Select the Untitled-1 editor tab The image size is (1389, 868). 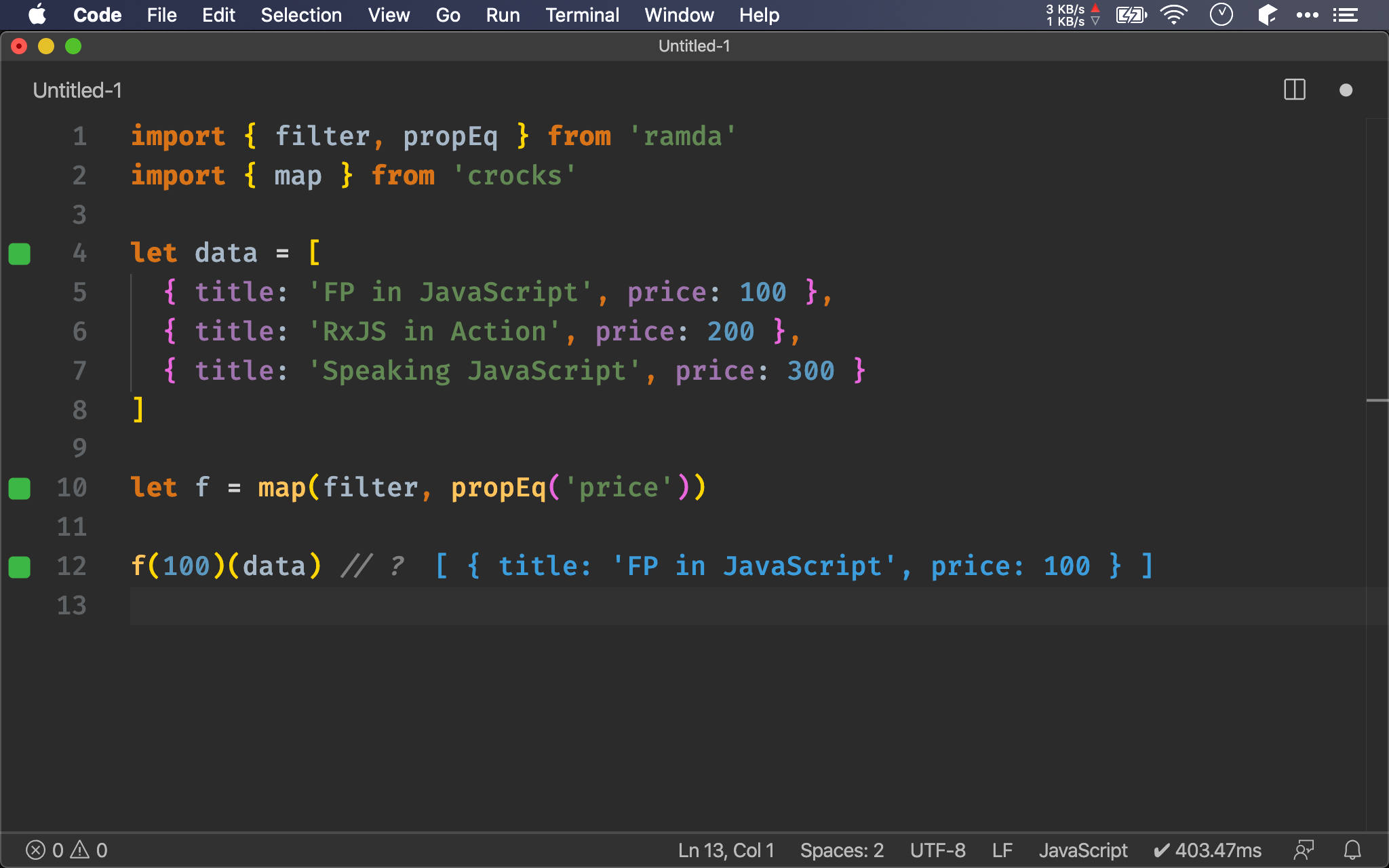77,90
